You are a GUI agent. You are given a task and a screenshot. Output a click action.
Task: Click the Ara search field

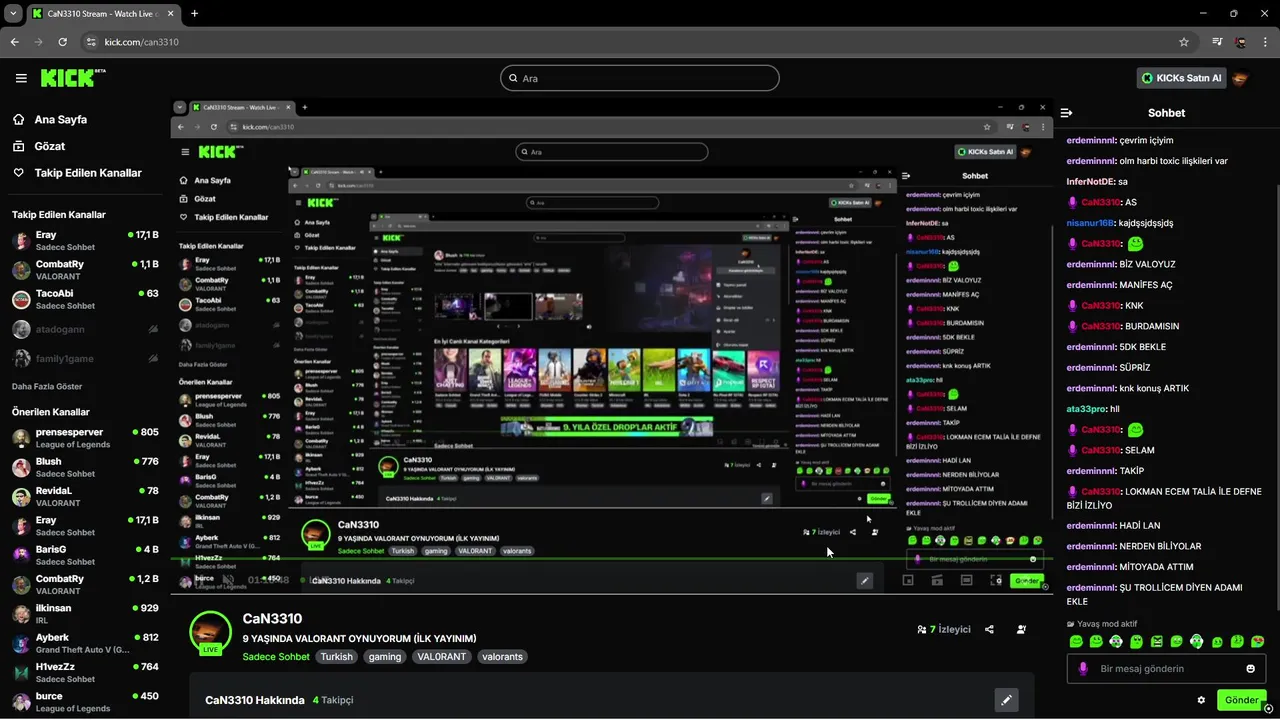pos(640,78)
